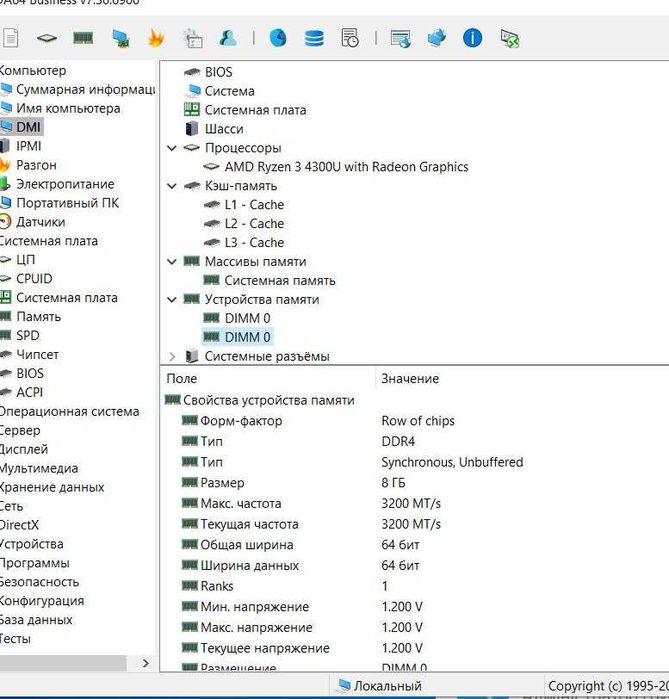The height and width of the screenshot is (699, 669).
Task: Open the disk benchmark pie icon
Action: point(278,38)
